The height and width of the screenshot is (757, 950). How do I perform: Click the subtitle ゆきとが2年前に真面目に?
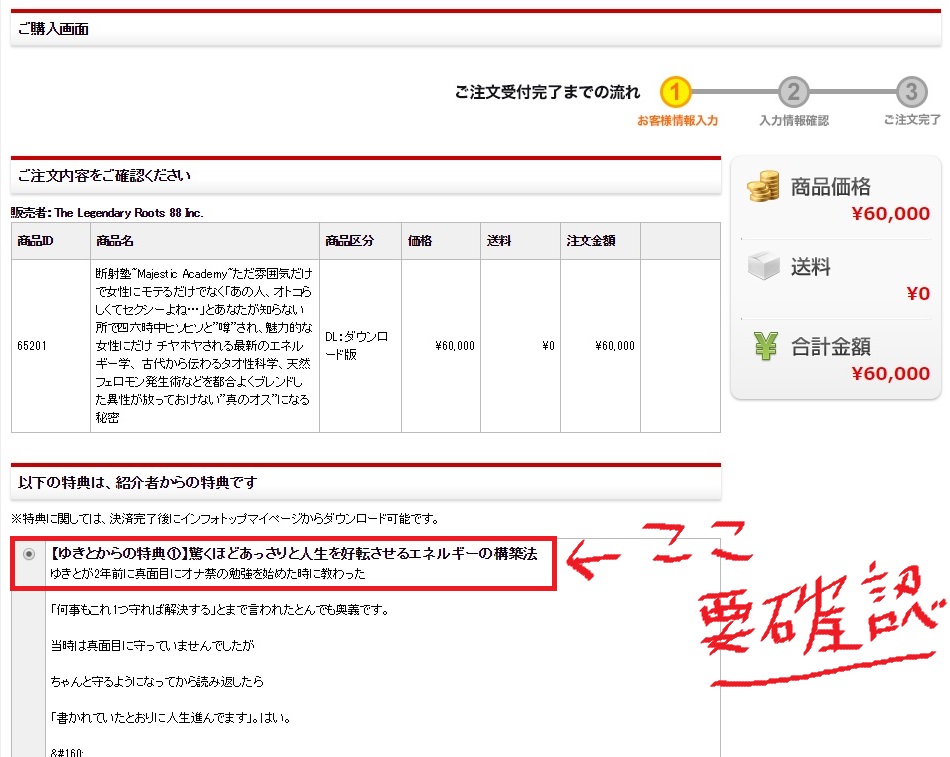208,573
